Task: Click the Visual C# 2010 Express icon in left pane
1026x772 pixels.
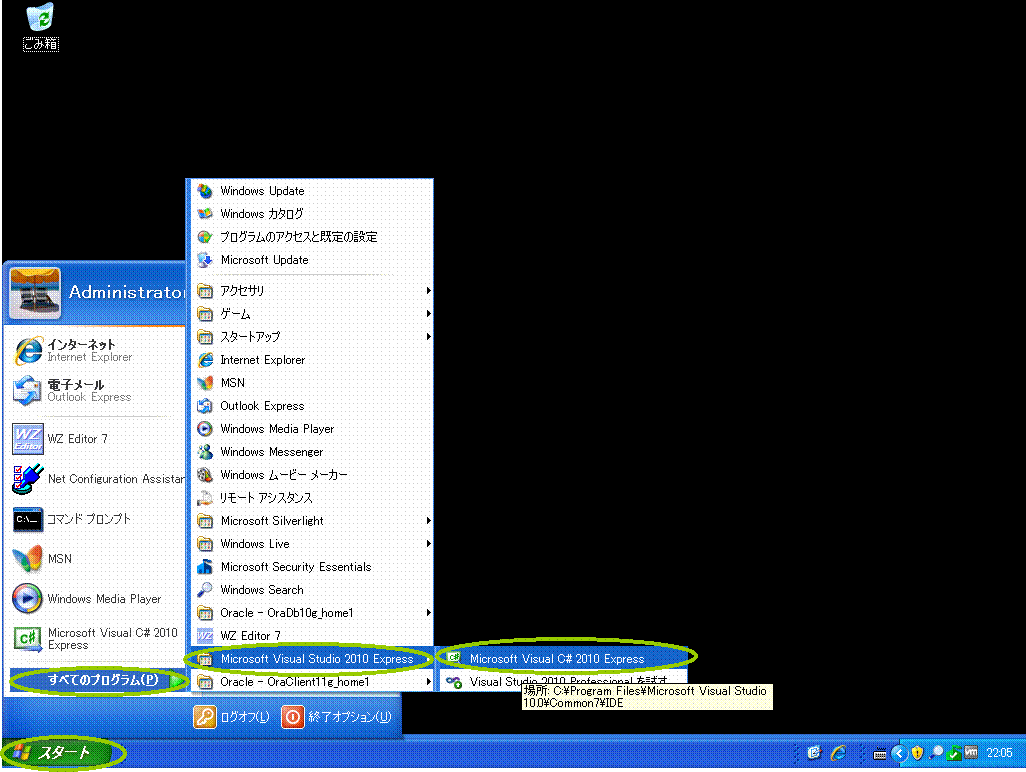Action: click(28, 639)
